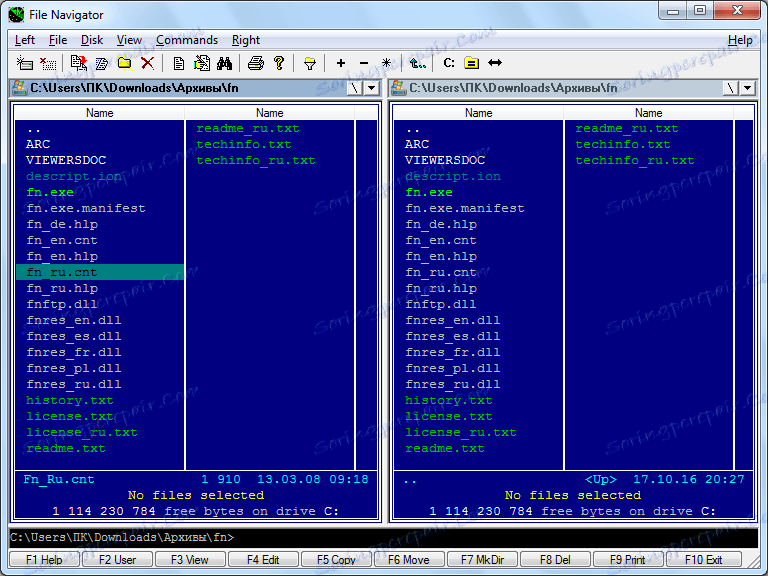This screenshot has height=576, width=768.
Task: Select fnftp.dll in left panel
Action: coord(62,304)
